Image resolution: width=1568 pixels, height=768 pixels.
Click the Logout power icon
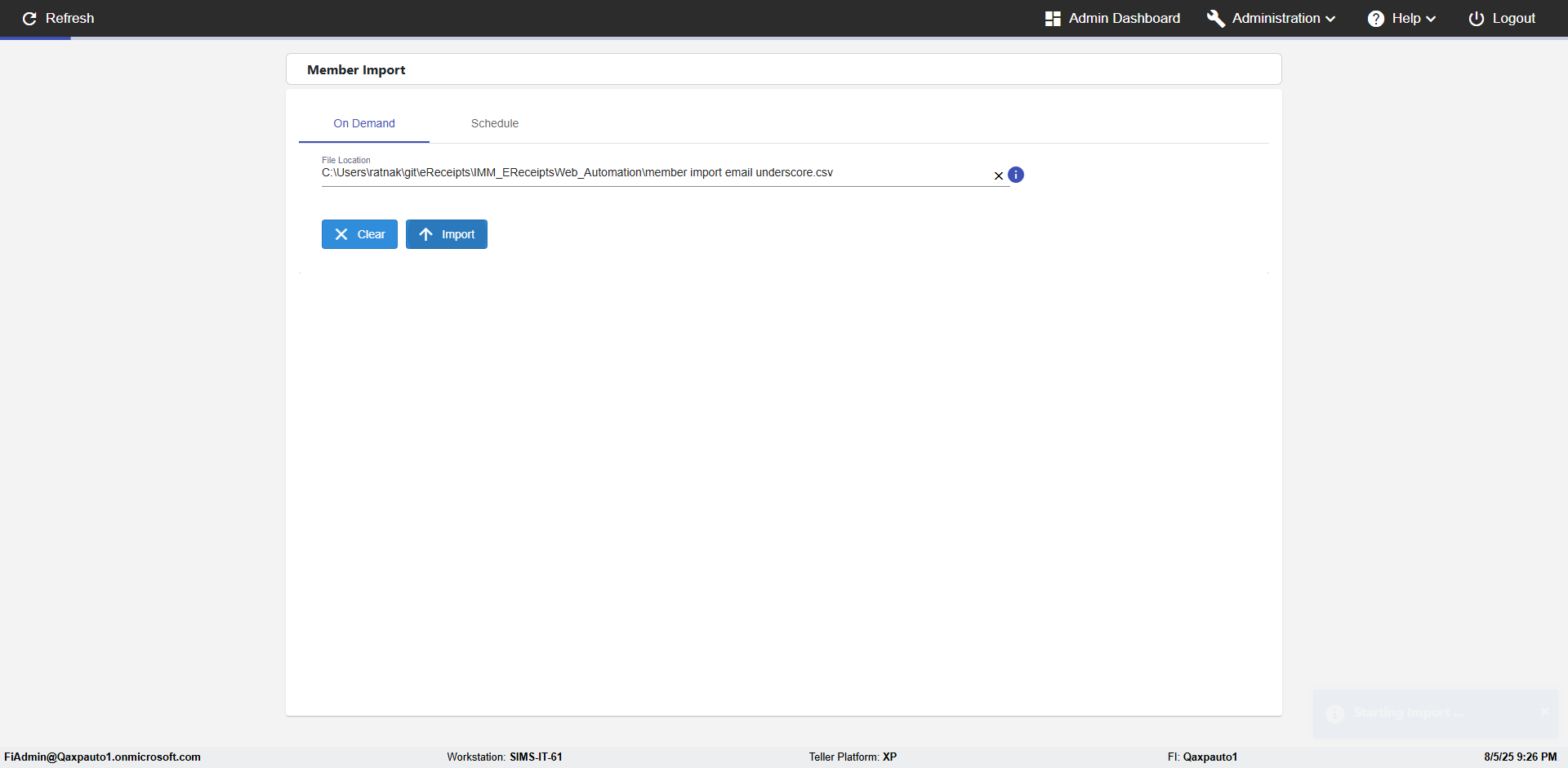click(x=1477, y=19)
